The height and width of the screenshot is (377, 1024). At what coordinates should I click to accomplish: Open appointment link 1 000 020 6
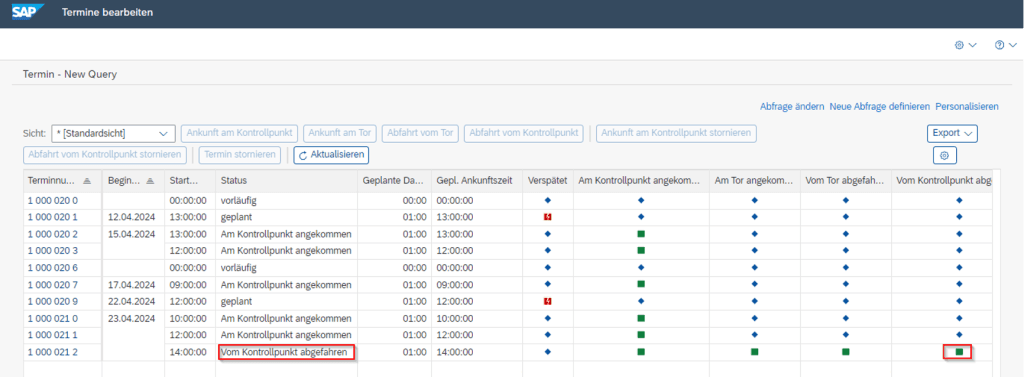click(53, 267)
